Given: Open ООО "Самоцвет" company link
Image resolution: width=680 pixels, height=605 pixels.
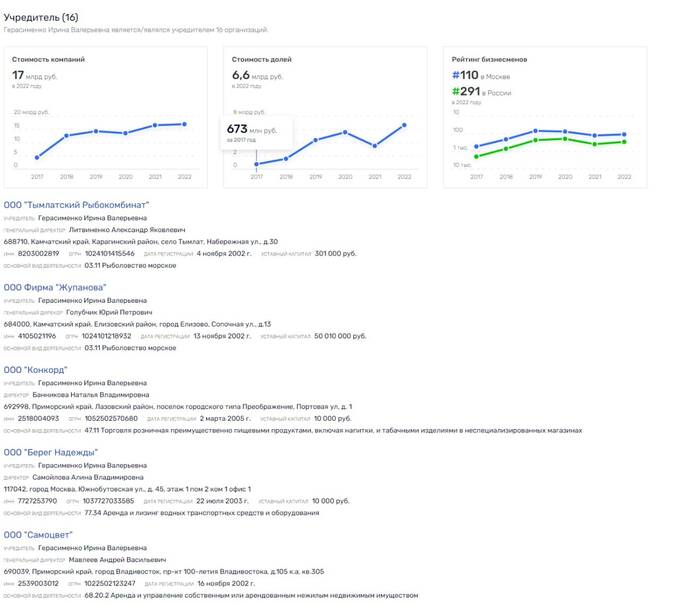Looking at the screenshot, I should pos(38,534).
